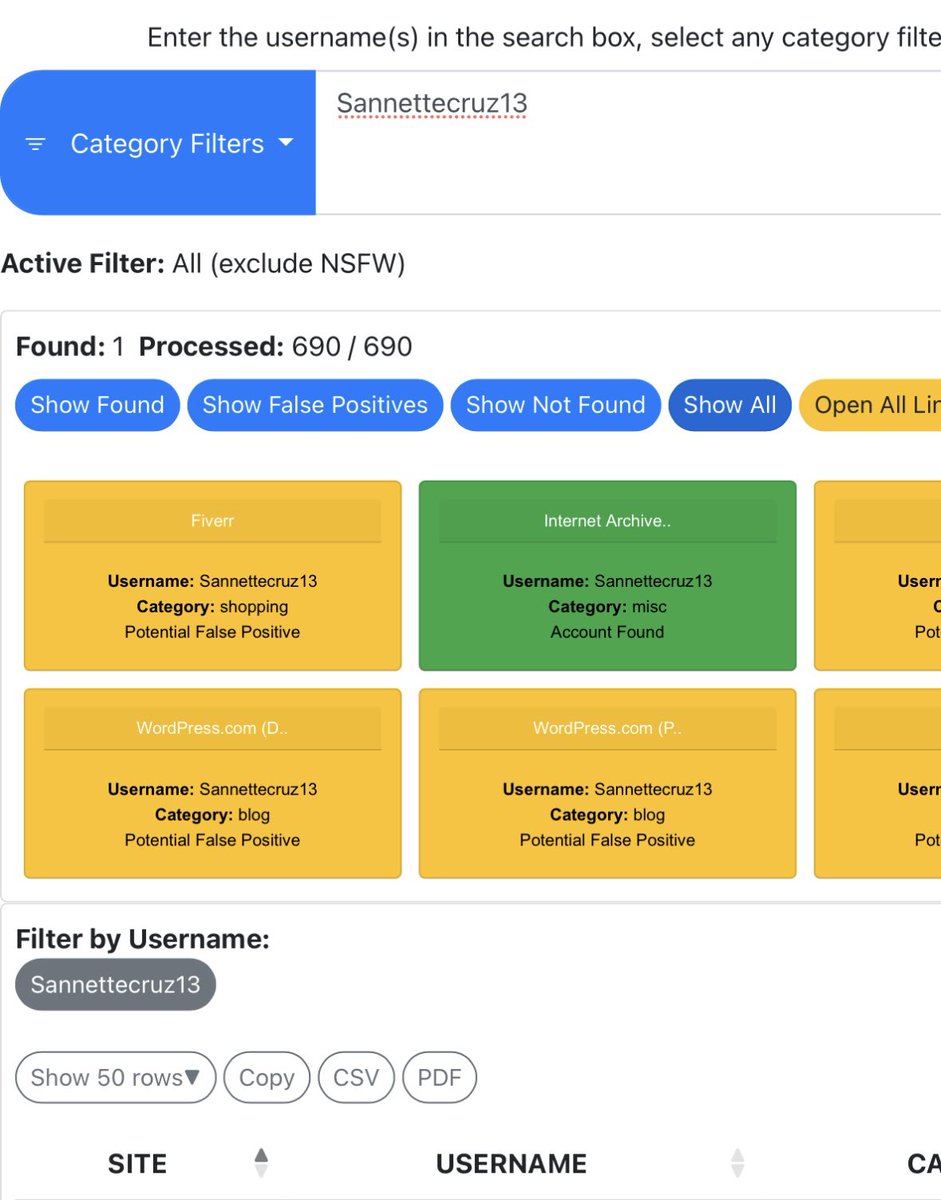Click Account Found text in green card

[607, 632]
